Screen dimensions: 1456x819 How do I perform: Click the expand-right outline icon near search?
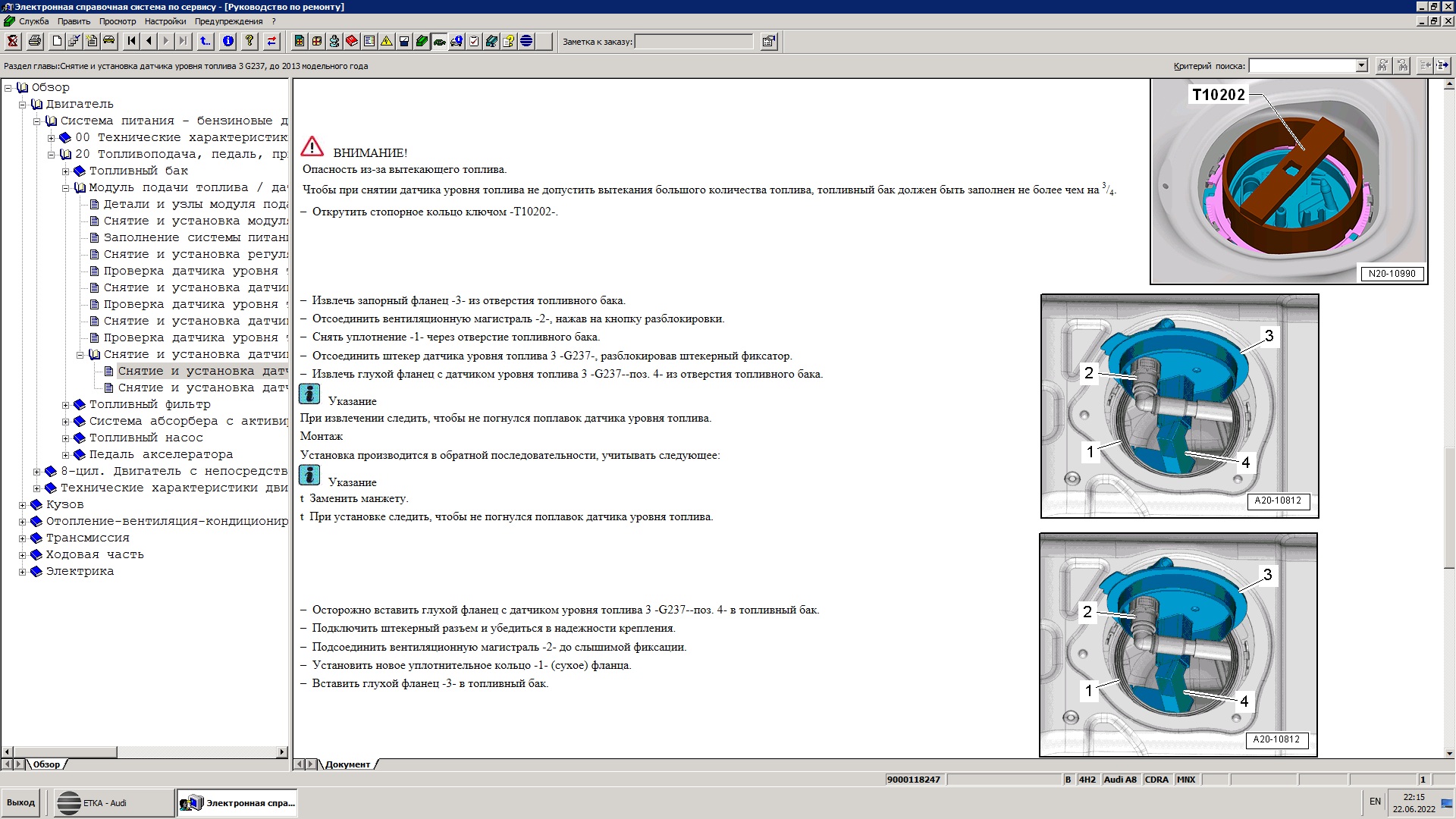point(1443,66)
